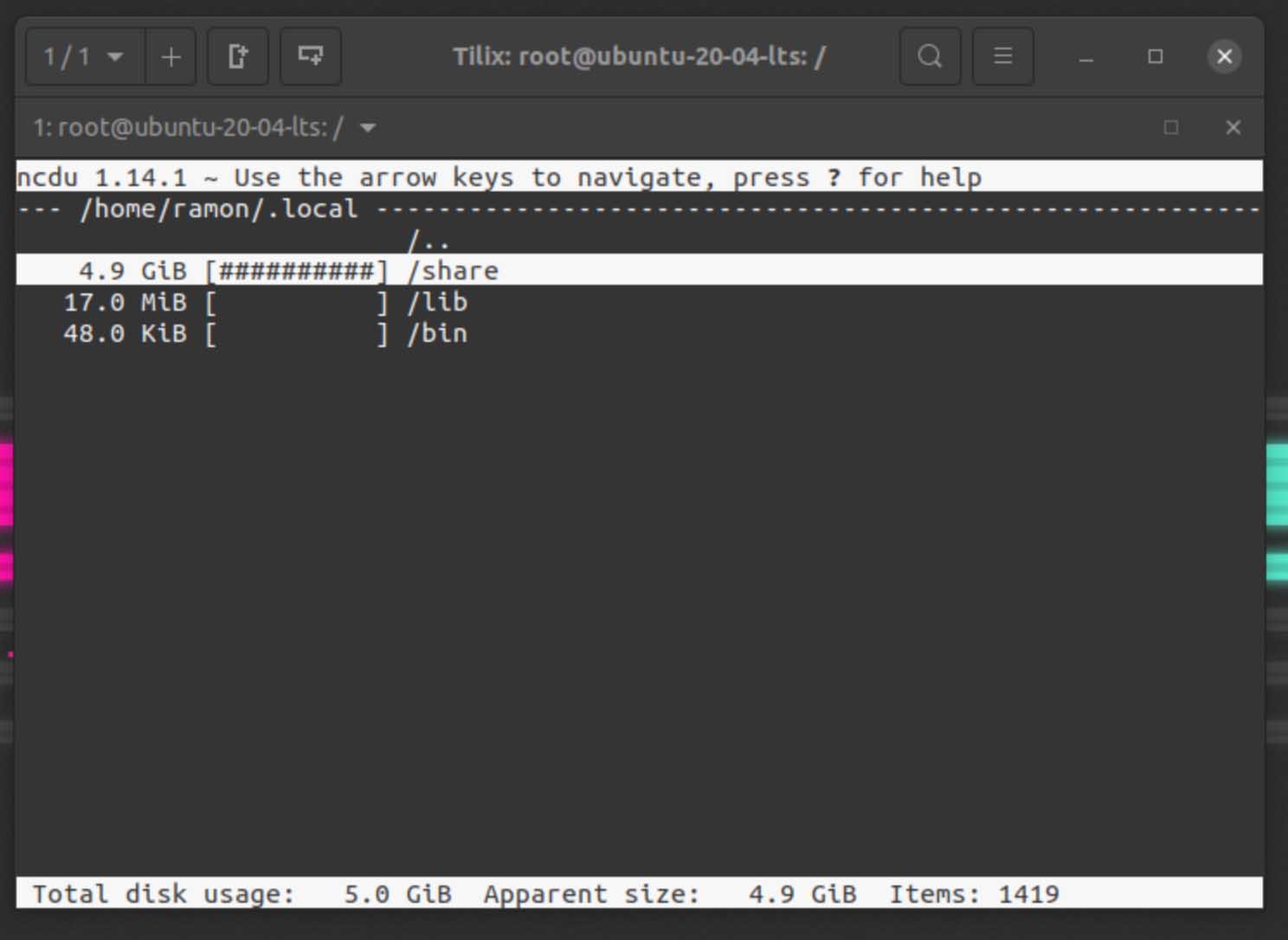
Task: Open the Tilix hamburger menu
Action: [1003, 57]
